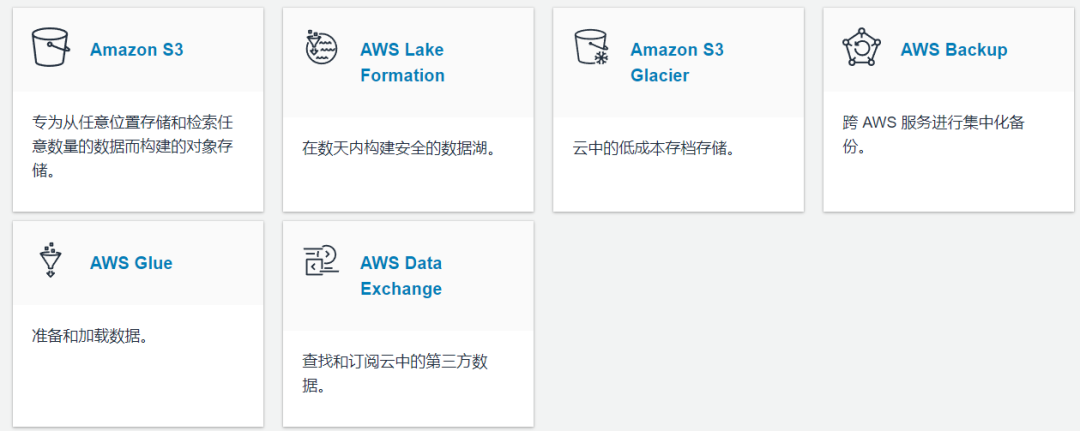Open the AWS Lake Formation link

click(x=402, y=62)
